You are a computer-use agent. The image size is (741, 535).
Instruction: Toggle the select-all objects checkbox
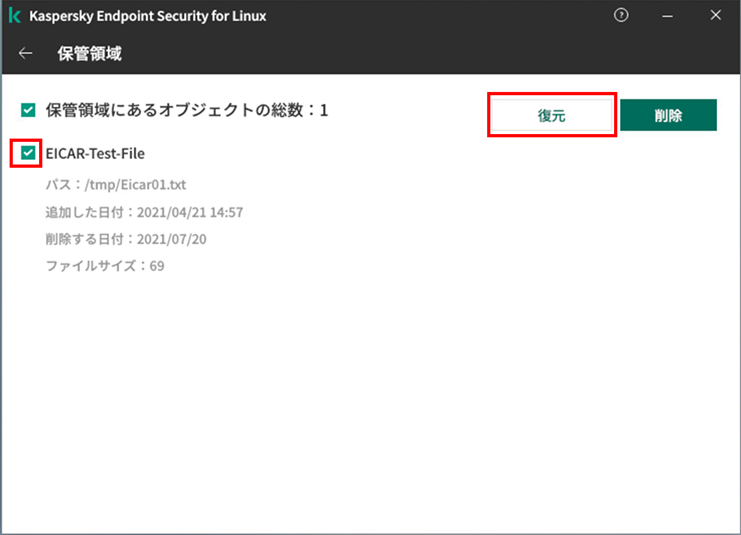(x=28, y=110)
